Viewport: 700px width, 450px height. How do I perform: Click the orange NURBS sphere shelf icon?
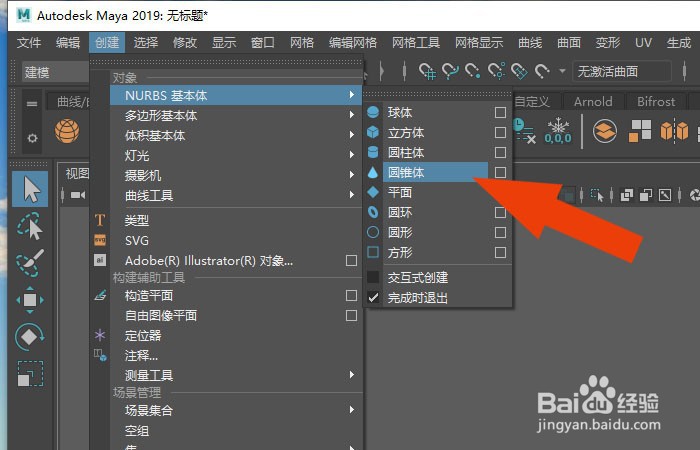click(67, 131)
